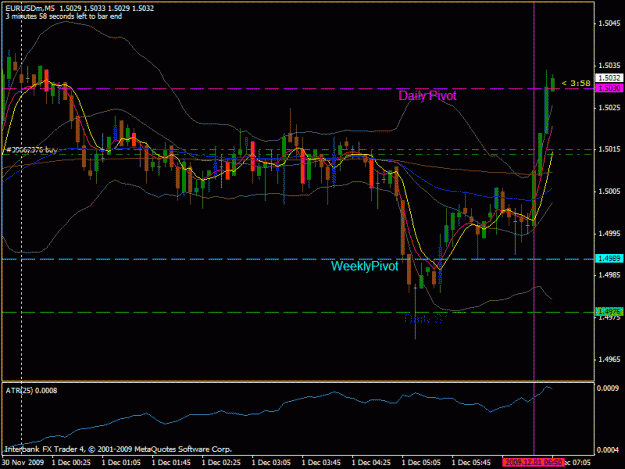Select the cyan 'WeeklyPivot' label
The height and width of the screenshot is (469, 625).
point(364,266)
